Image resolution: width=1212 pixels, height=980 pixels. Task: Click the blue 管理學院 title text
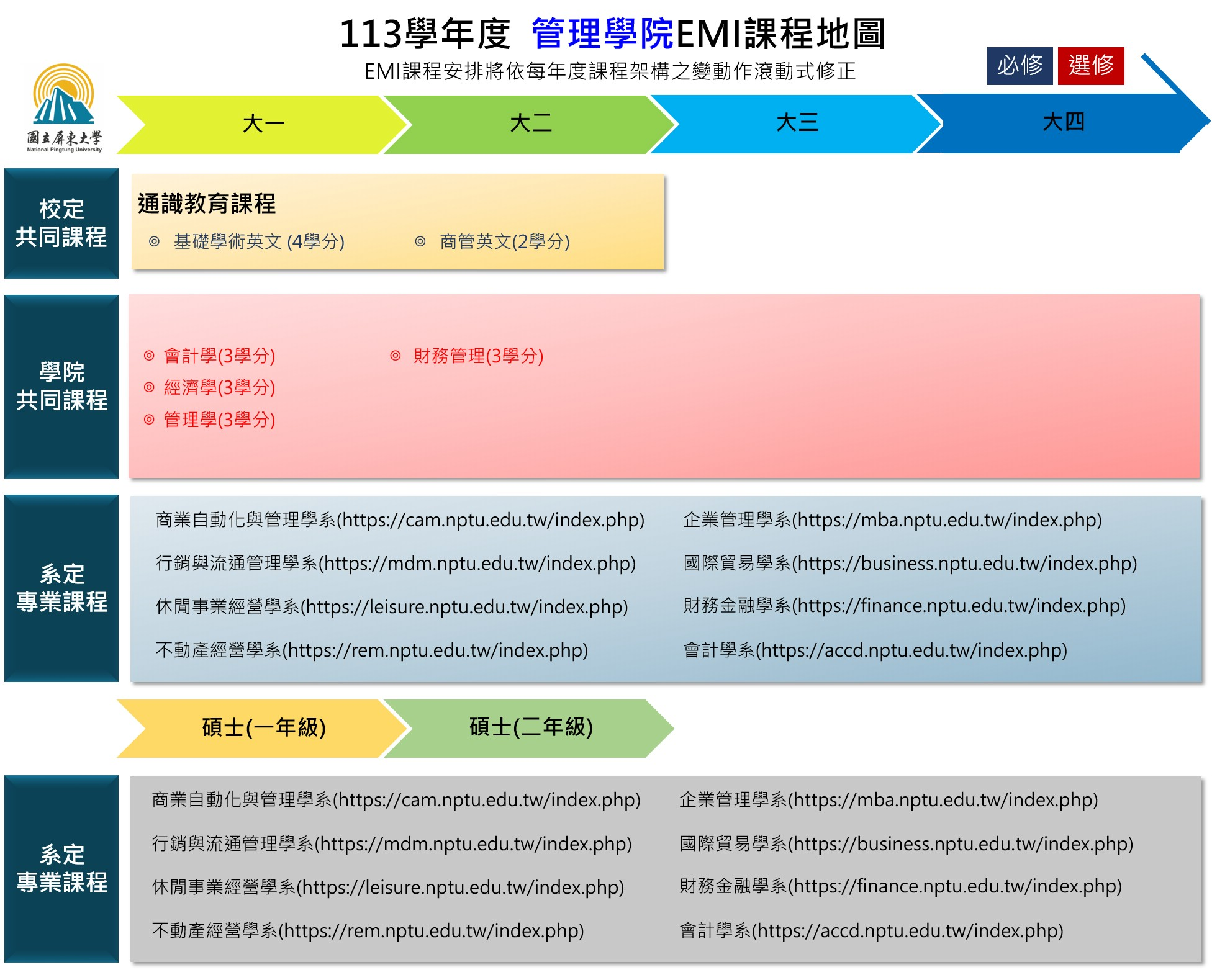pyautogui.click(x=602, y=34)
